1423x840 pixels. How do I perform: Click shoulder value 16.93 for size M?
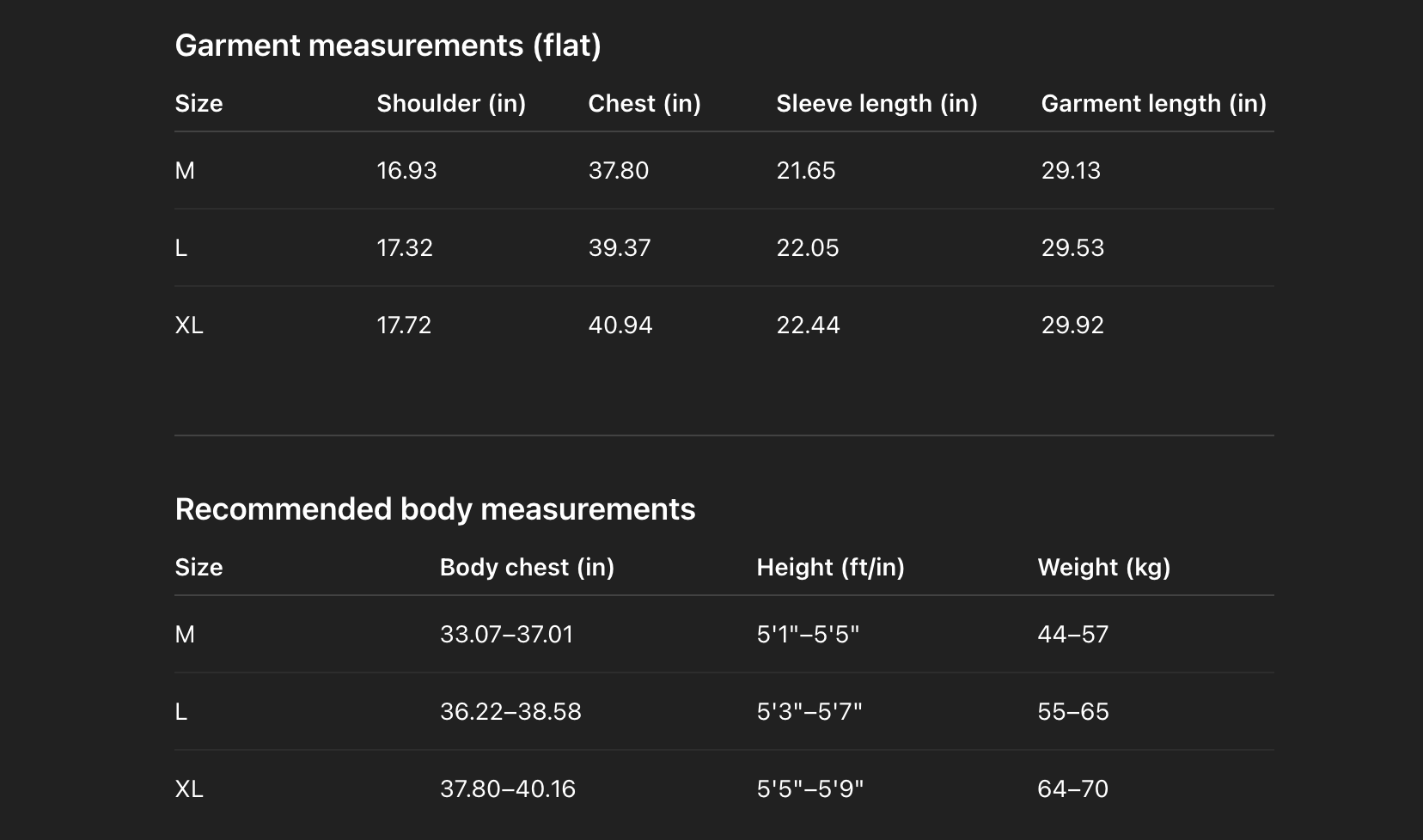pos(406,171)
